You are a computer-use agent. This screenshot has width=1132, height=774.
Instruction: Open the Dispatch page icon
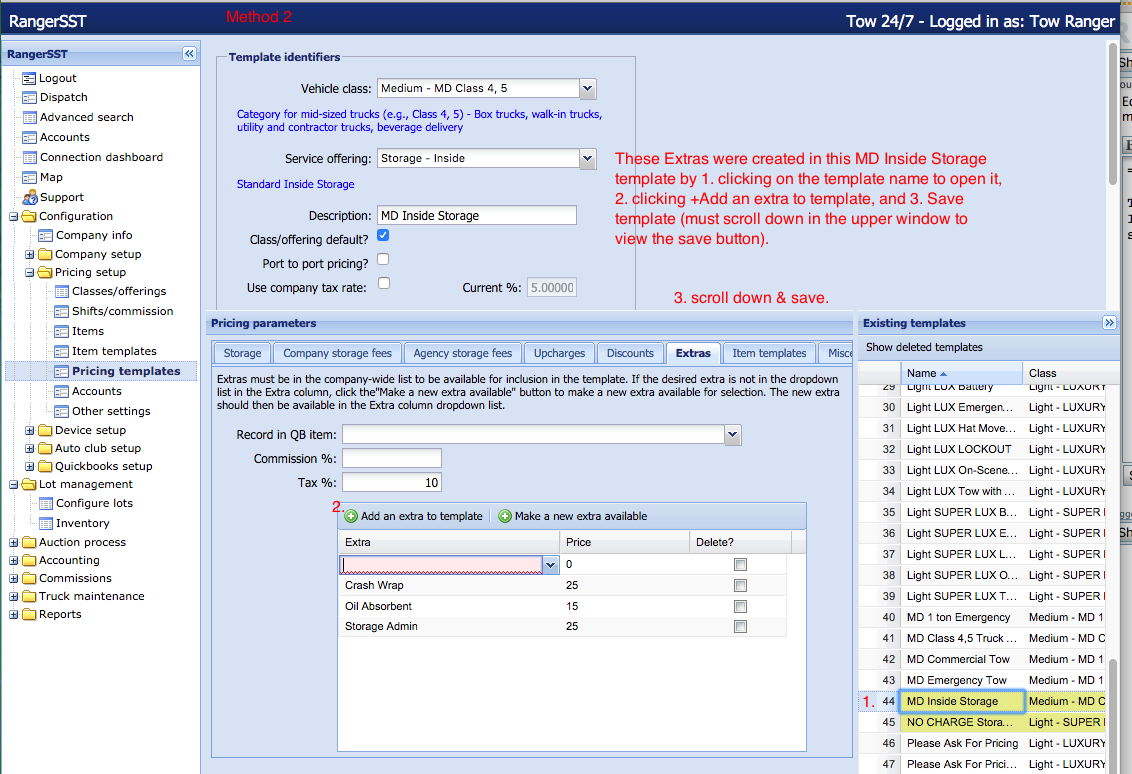[x=29, y=97]
